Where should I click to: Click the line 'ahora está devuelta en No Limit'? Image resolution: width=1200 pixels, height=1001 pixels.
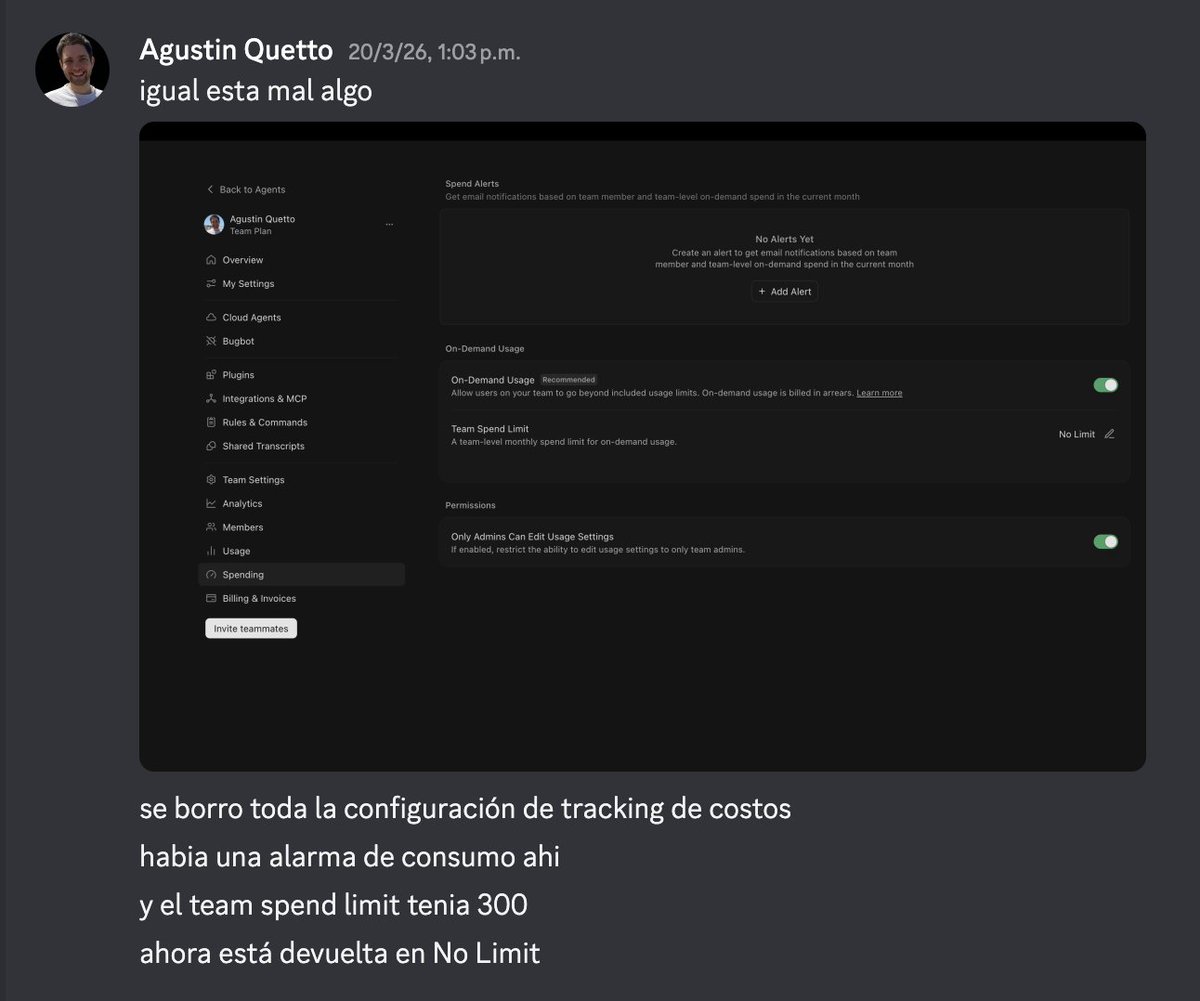[x=340, y=953]
